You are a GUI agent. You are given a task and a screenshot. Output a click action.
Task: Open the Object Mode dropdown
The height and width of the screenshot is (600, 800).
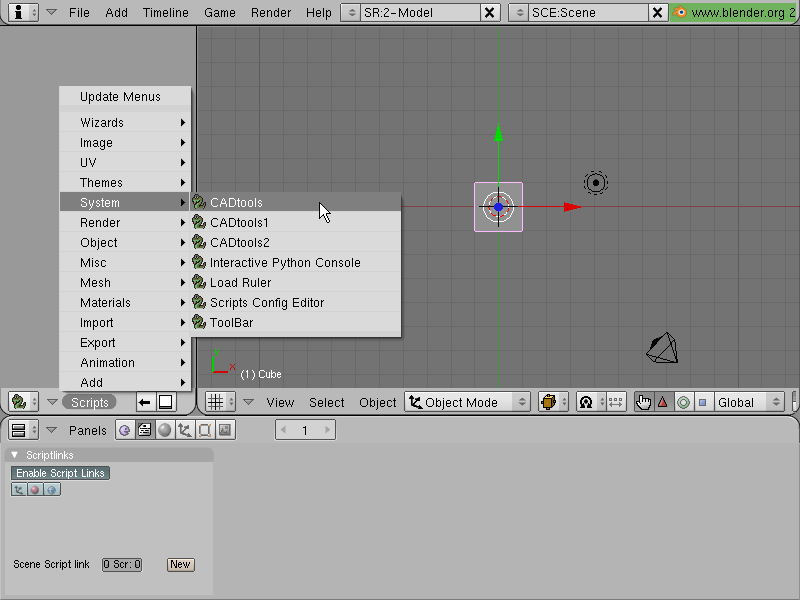point(468,402)
